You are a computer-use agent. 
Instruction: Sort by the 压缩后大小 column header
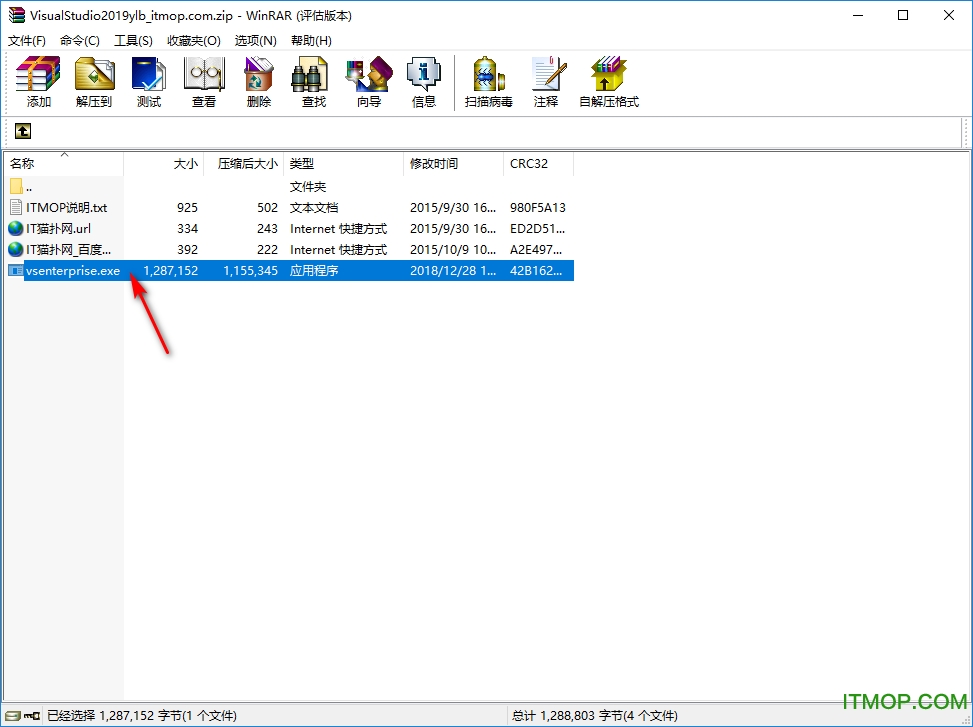pos(244,164)
